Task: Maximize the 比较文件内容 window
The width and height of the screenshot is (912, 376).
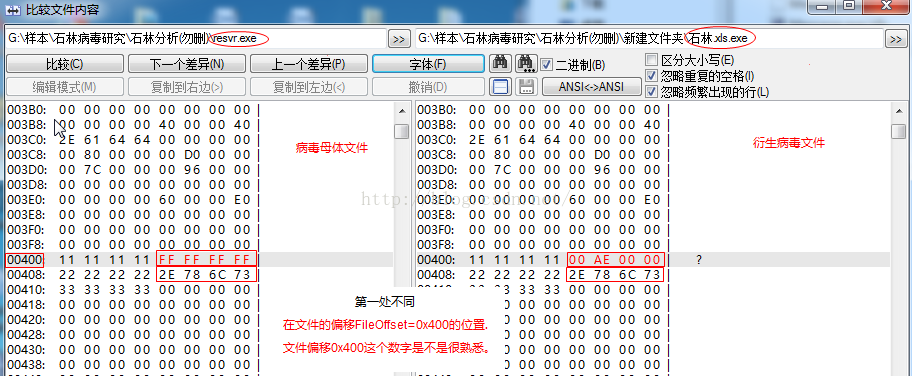Action: 849,5
